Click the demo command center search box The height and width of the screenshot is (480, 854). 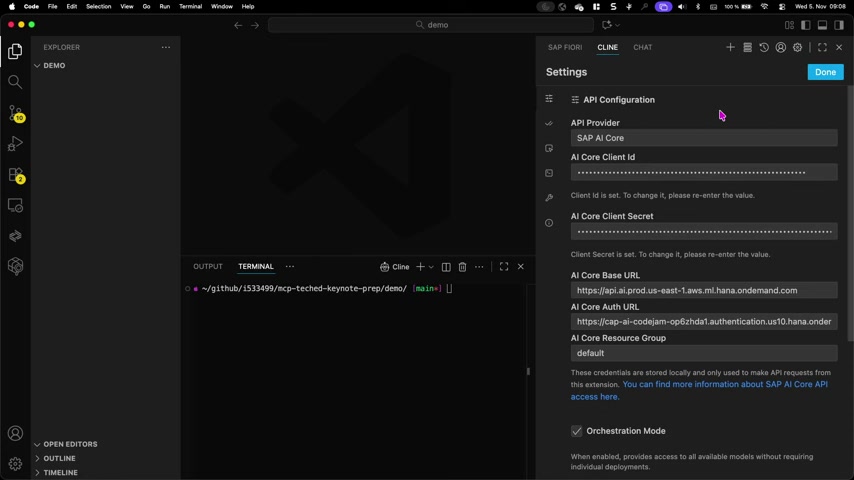[x=431, y=25]
